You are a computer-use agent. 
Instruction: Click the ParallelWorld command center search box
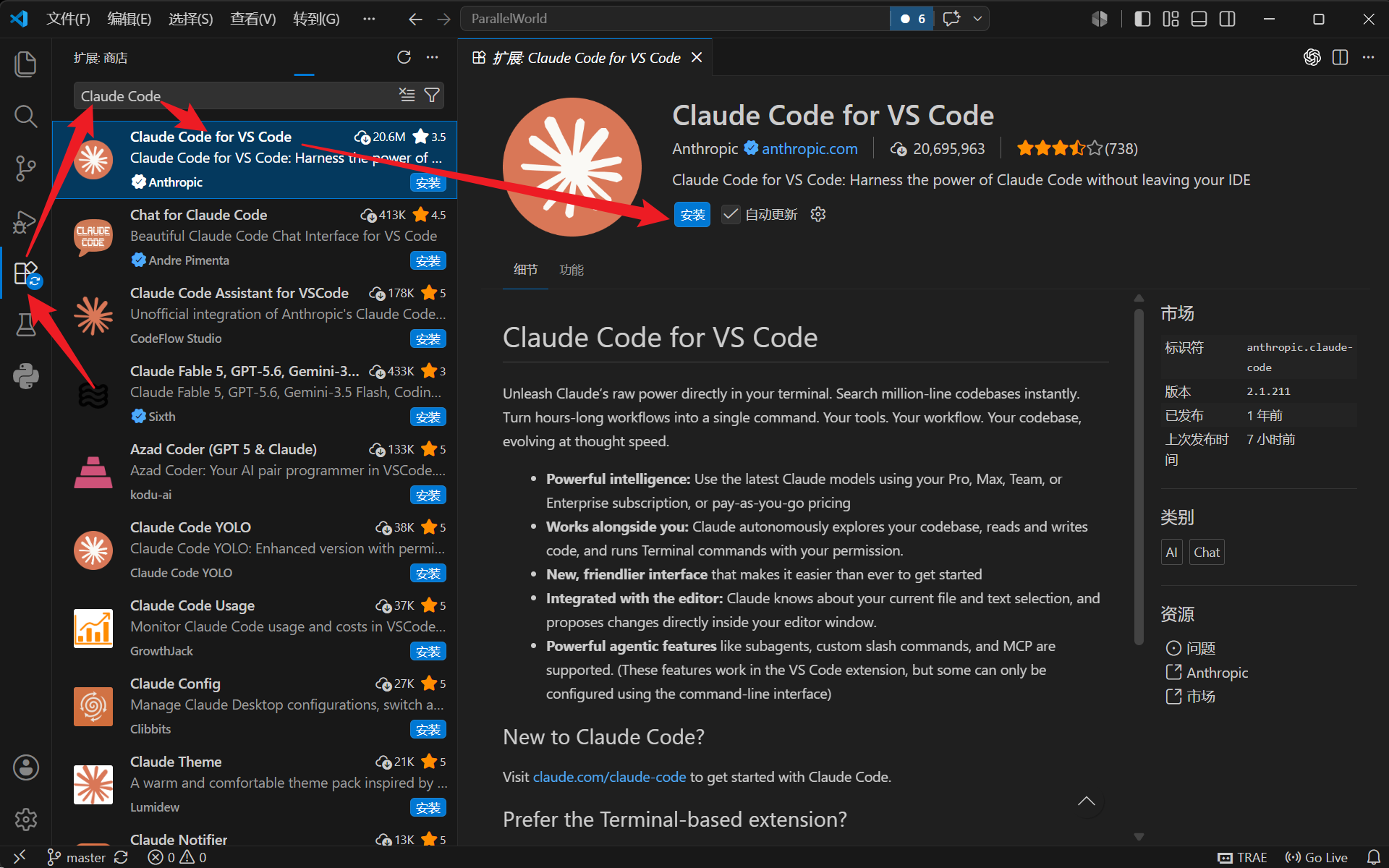tap(674, 19)
